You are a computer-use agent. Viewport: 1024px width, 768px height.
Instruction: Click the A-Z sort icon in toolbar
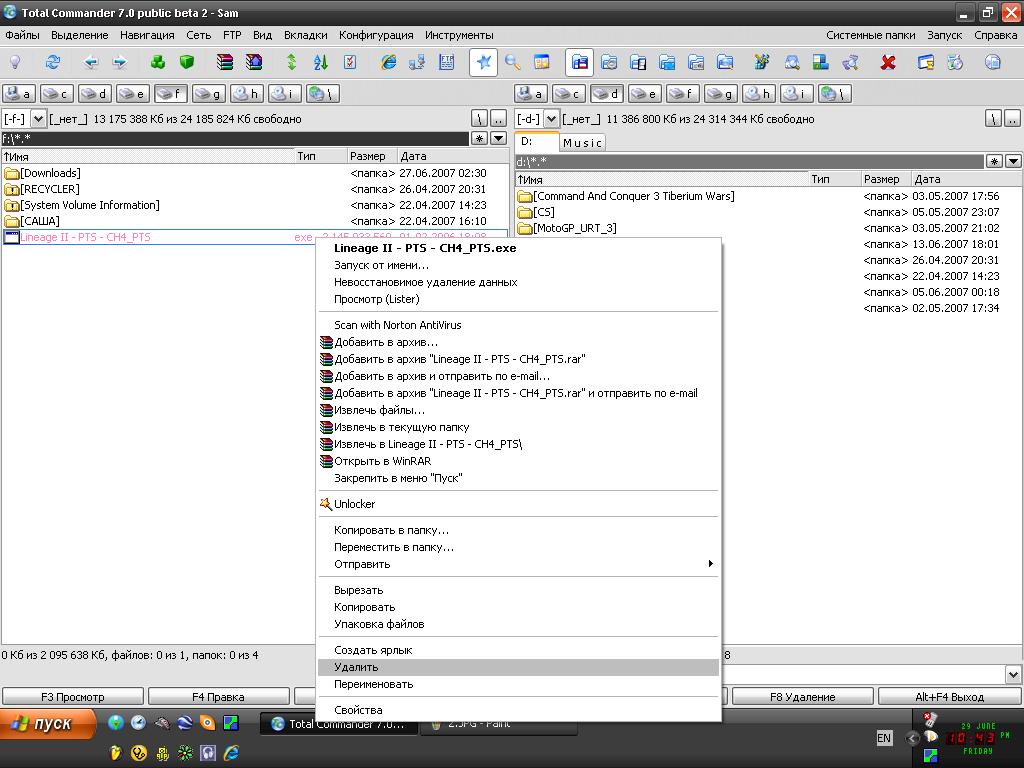point(321,63)
